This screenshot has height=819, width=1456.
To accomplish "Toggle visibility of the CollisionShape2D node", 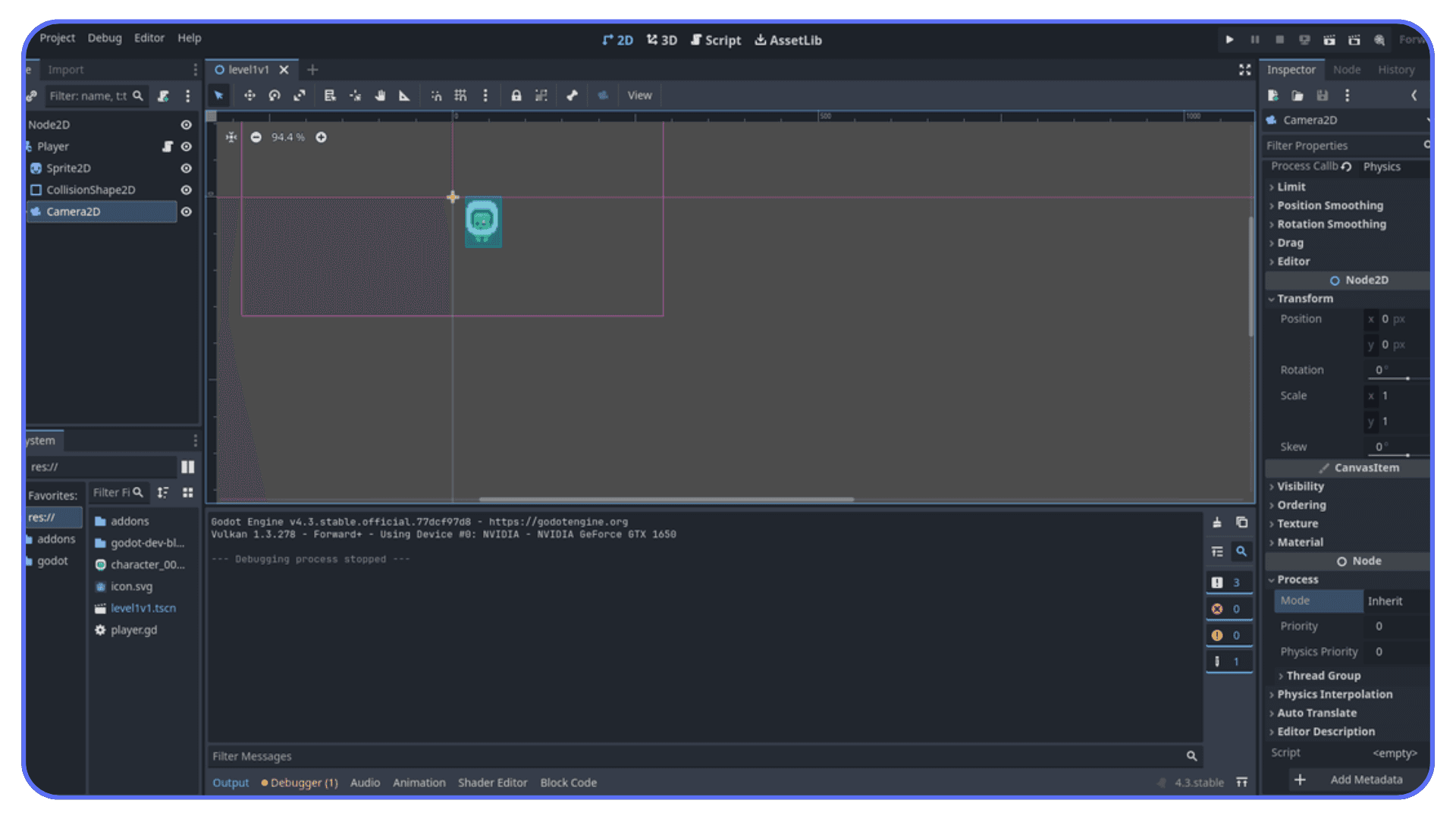I will 186,190.
